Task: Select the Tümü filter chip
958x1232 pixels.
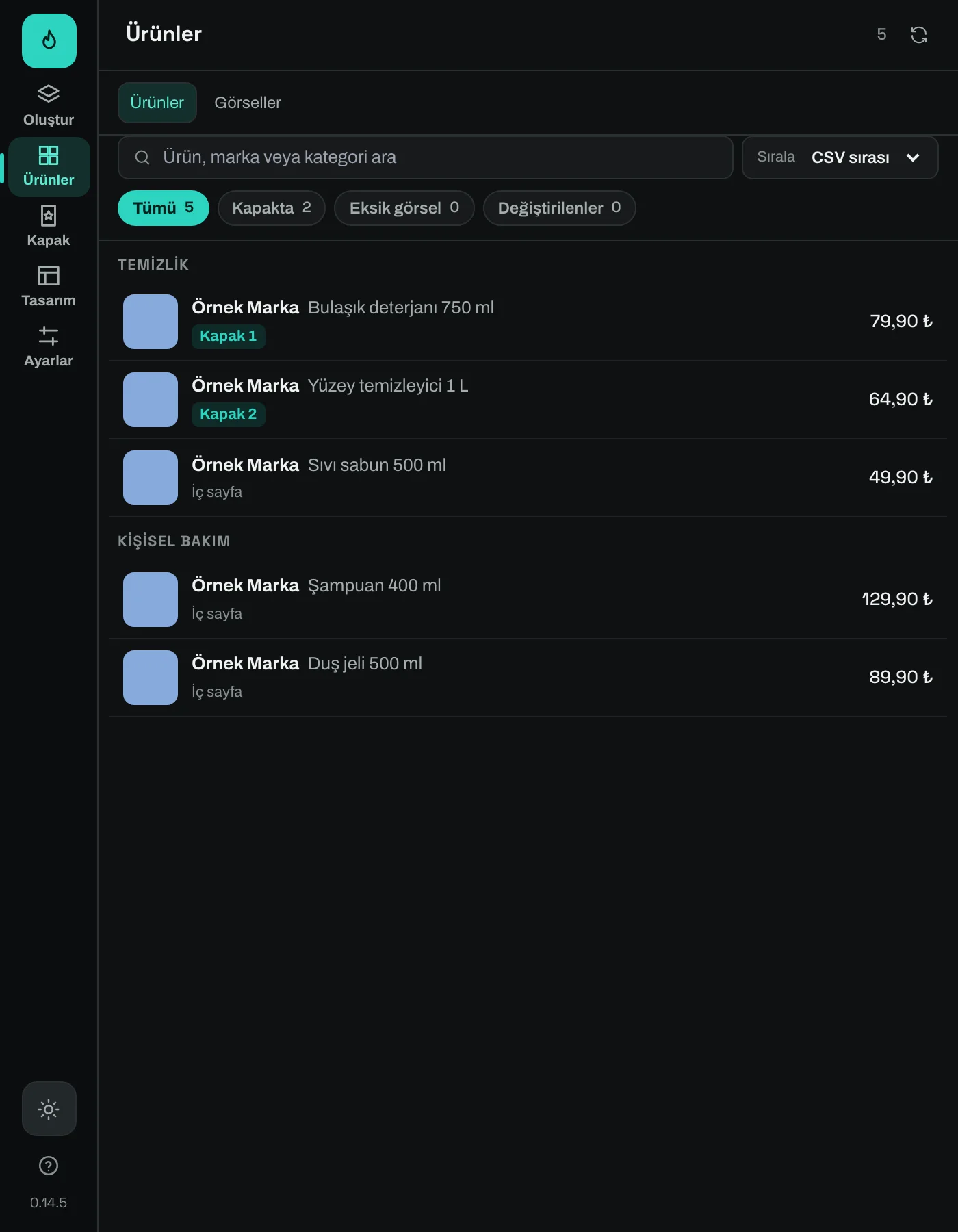Action: click(164, 208)
